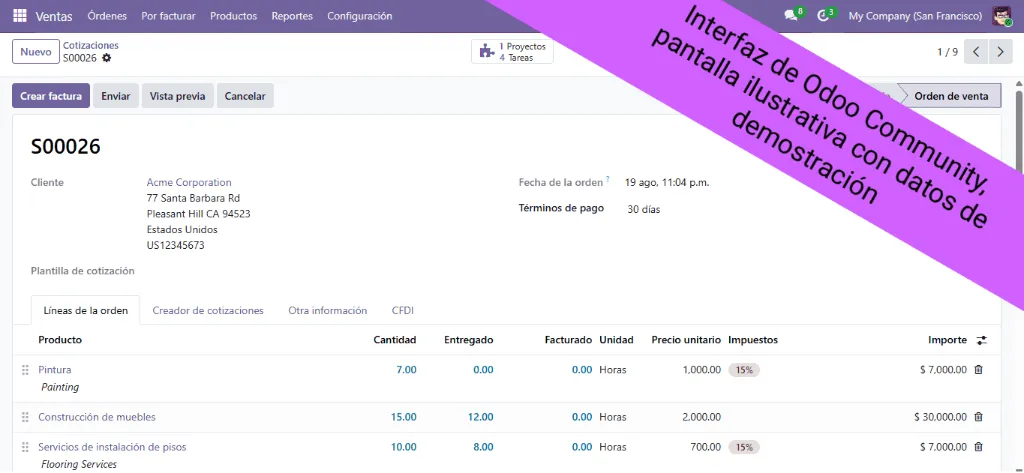Image resolution: width=1024 pixels, height=473 pixels.
Task: Delete the Construcción de muebles line
Action: tap(978, 417)
